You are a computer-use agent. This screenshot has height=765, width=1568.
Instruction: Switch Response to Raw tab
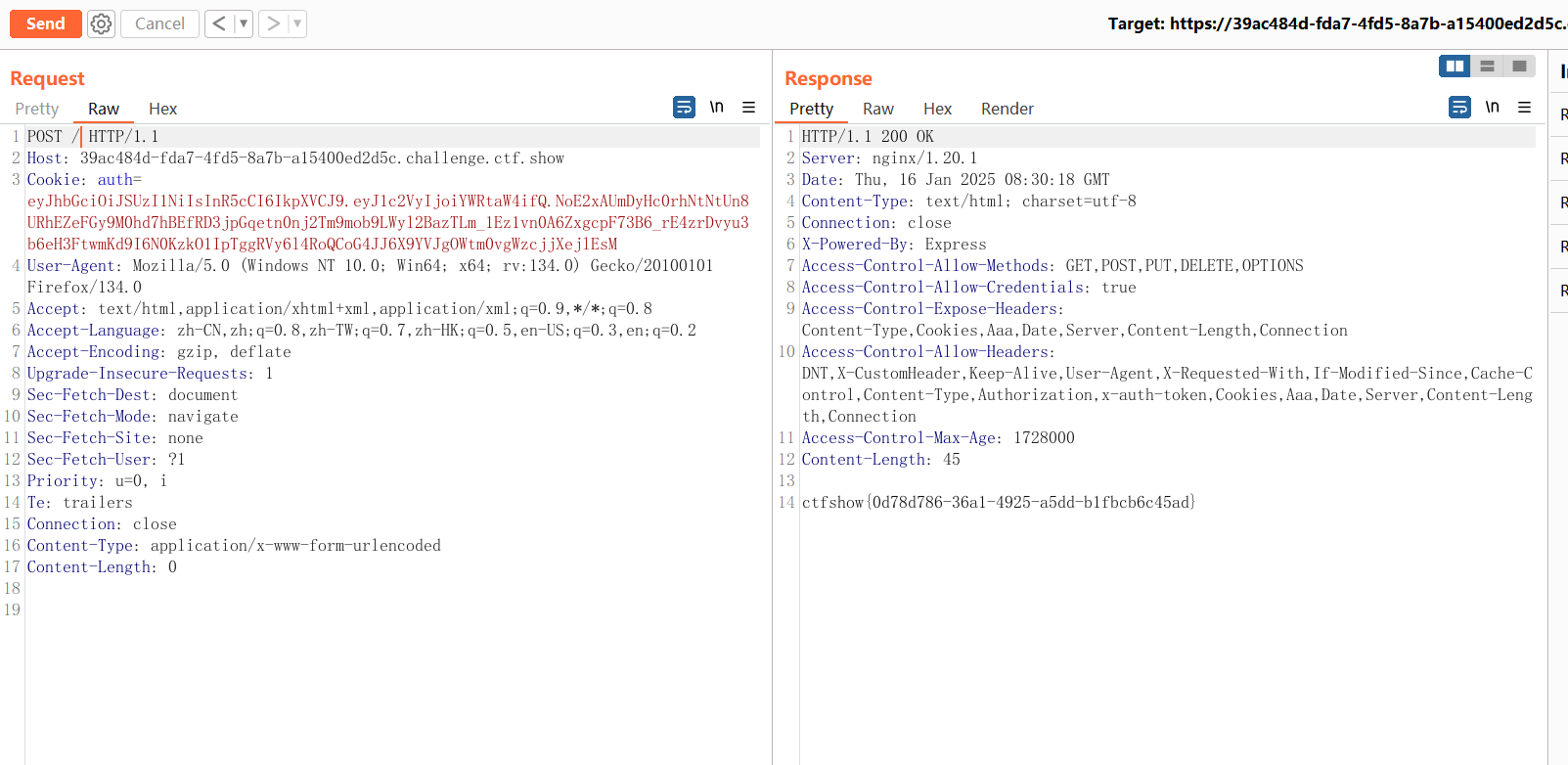click(878, 109)
